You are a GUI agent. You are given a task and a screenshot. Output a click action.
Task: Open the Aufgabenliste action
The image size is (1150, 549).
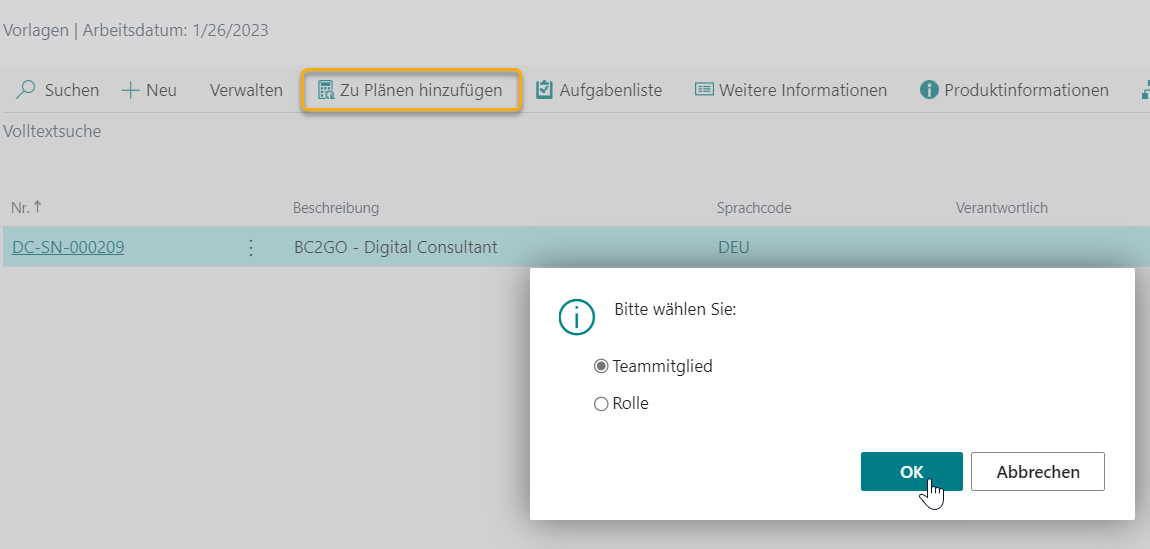tap(610, 90)
